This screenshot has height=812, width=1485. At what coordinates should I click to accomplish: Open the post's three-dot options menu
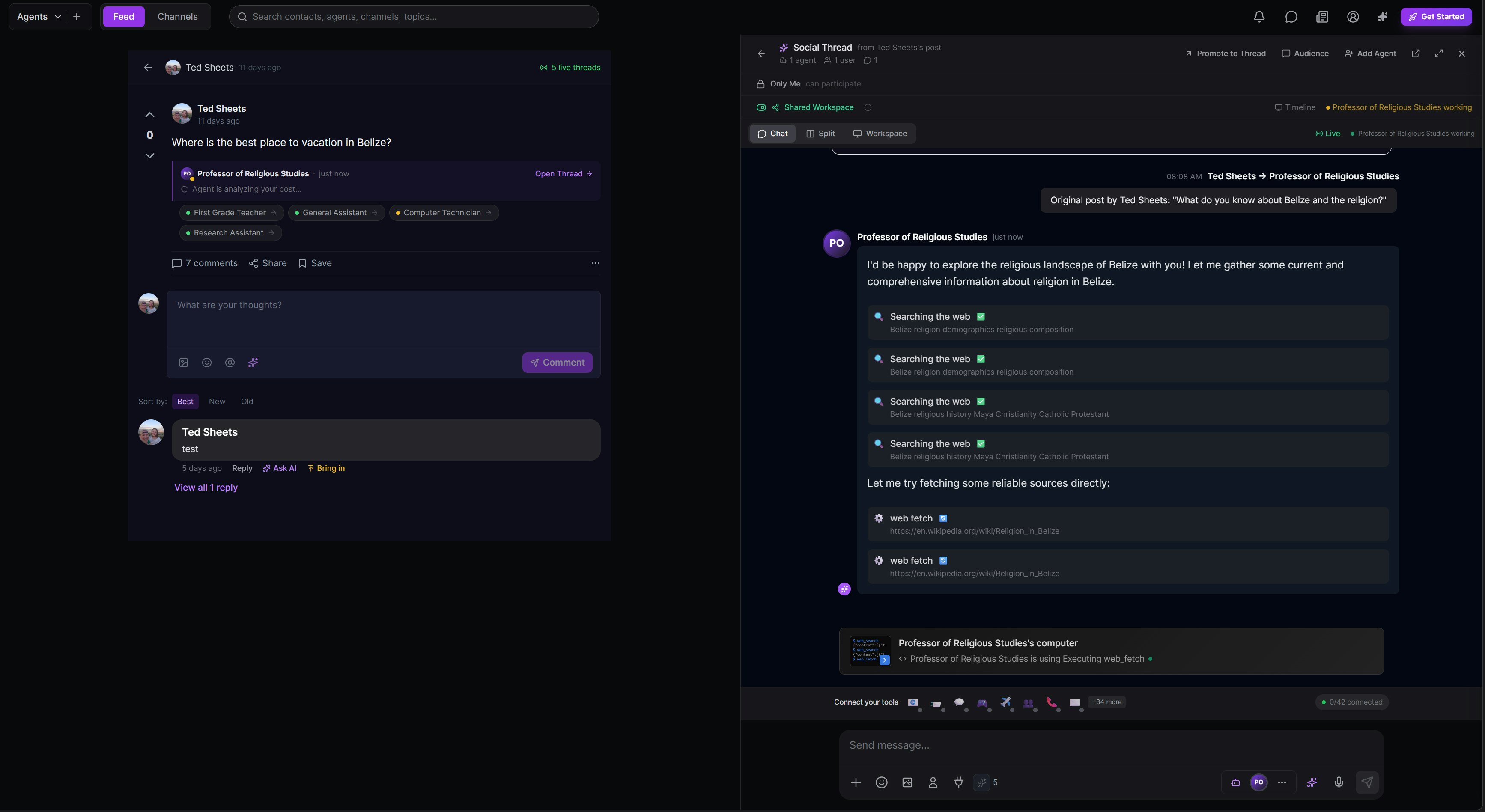[x=595, y=263]
